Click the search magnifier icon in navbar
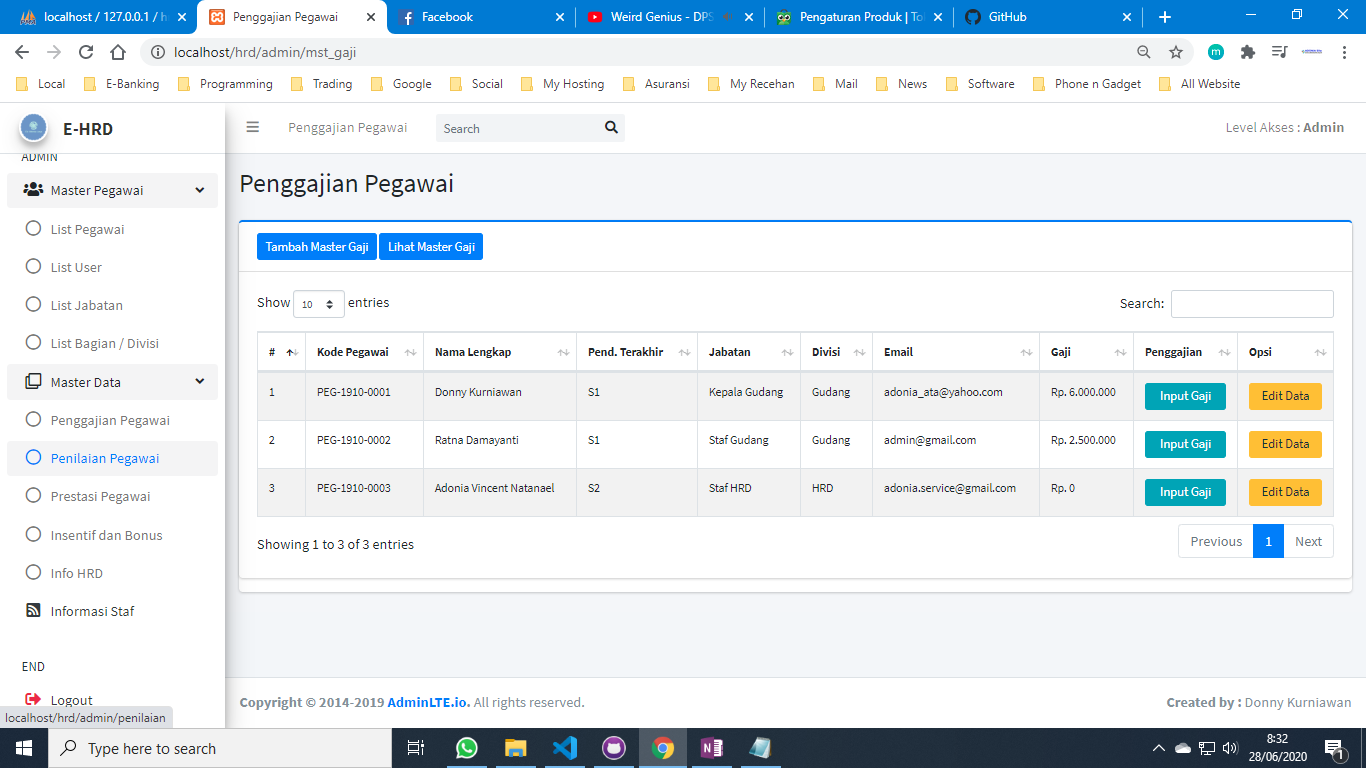 coord(611,127)
